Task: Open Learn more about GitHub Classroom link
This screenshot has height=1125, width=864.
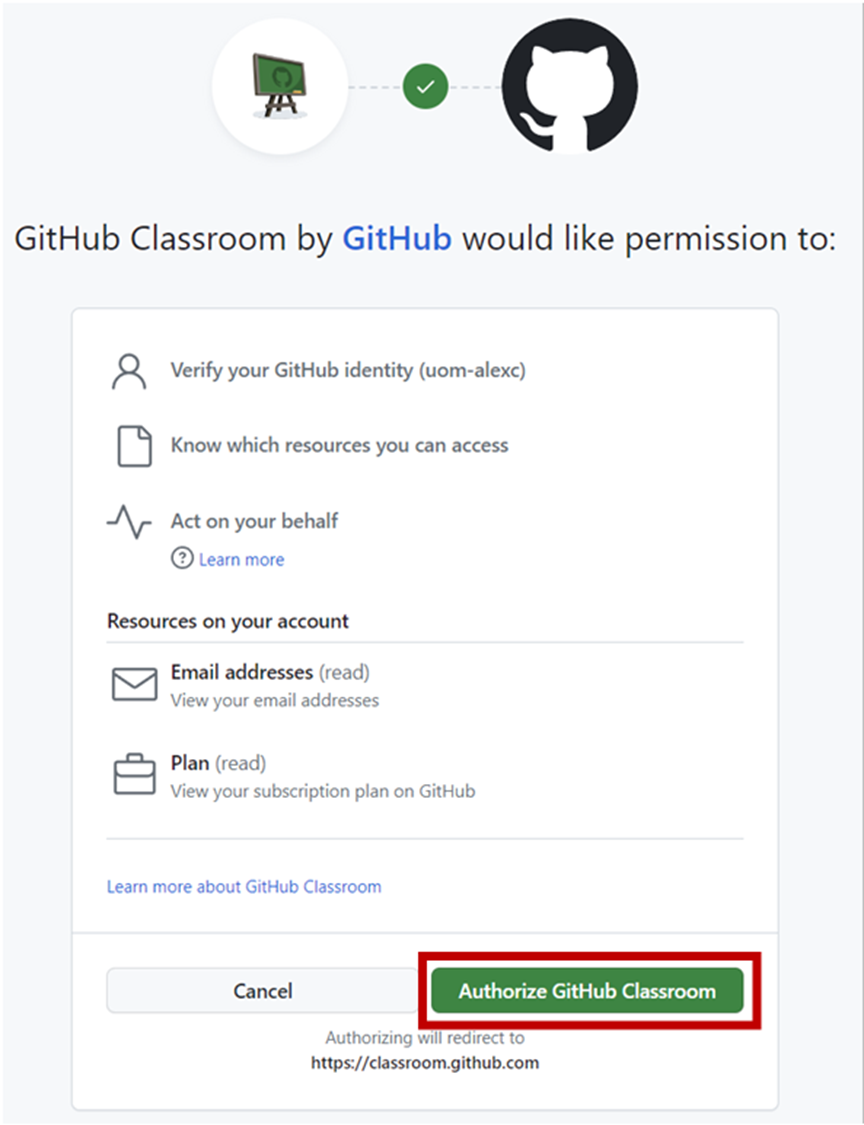Action: [x=244, y=886]
